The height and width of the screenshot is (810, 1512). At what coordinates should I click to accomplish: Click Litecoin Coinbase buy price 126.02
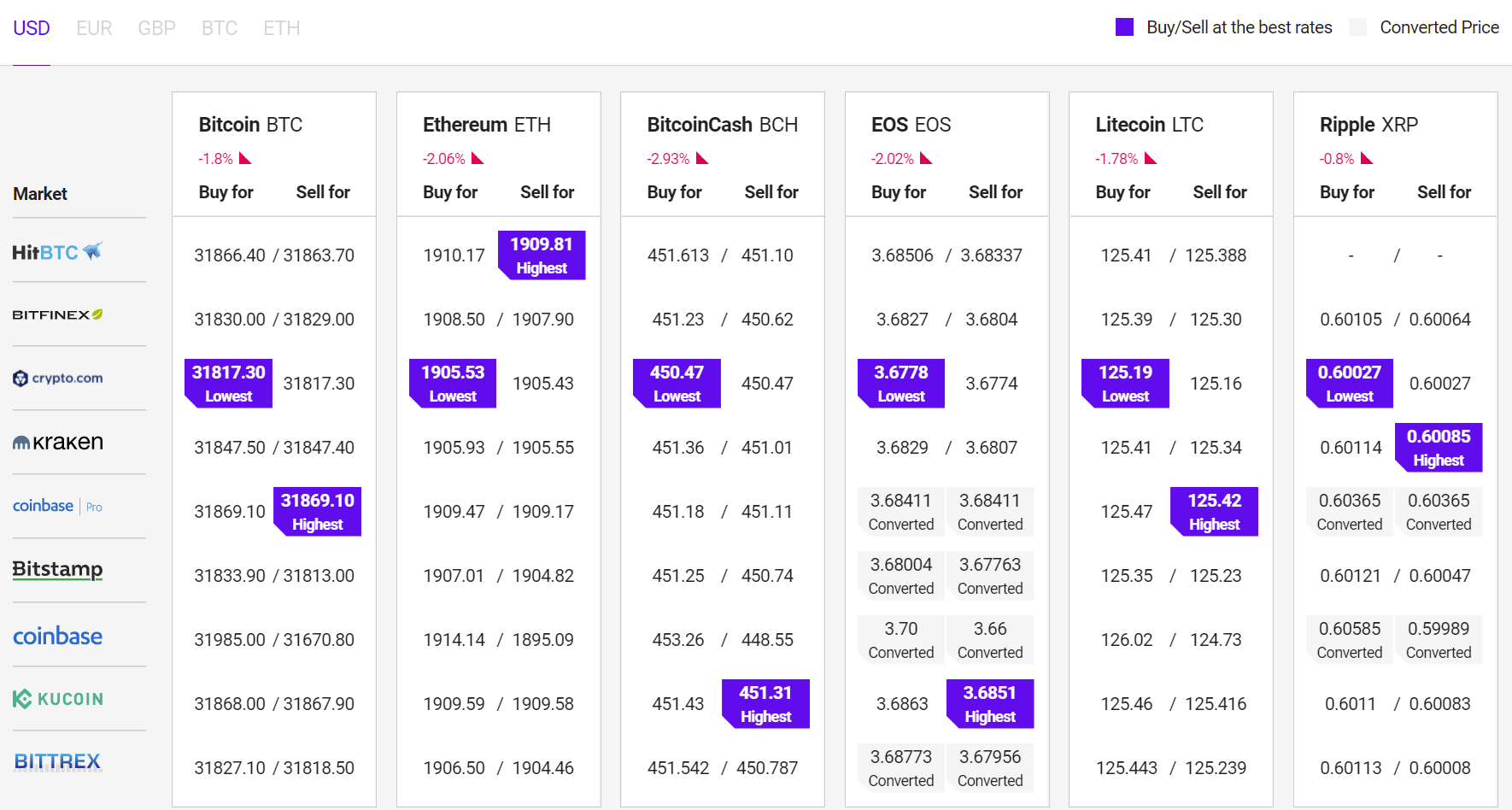coord(1127,640)
